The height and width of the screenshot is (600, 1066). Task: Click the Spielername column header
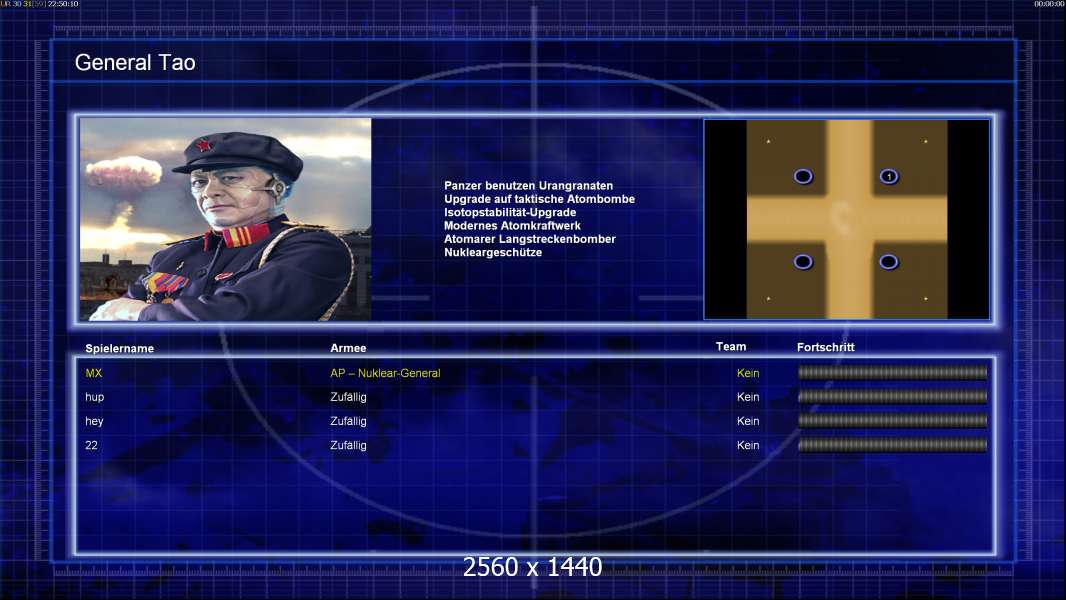(x=120, y=349)
